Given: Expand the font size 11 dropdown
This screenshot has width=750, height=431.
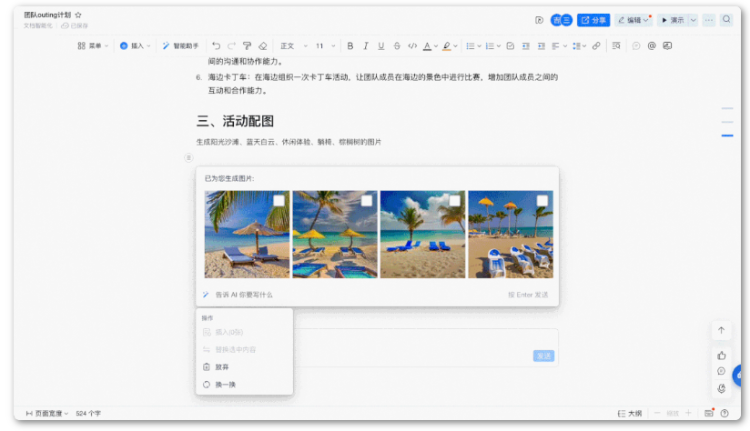Looking at the screenshot, I should [324, 46].
